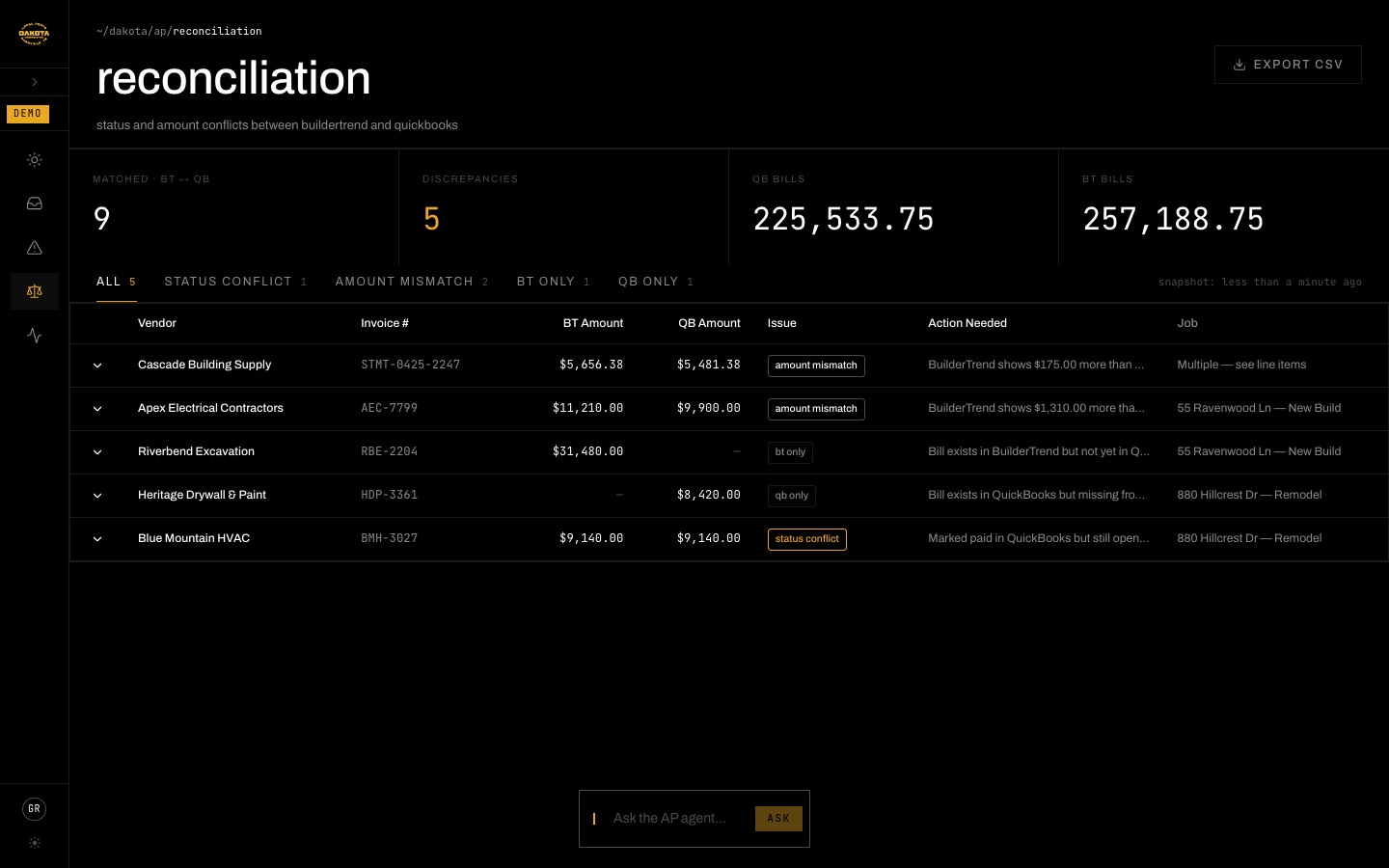Expand the Riverbend Excavation row
Screen dimensions: 1389x868
(x=97, y=452)
